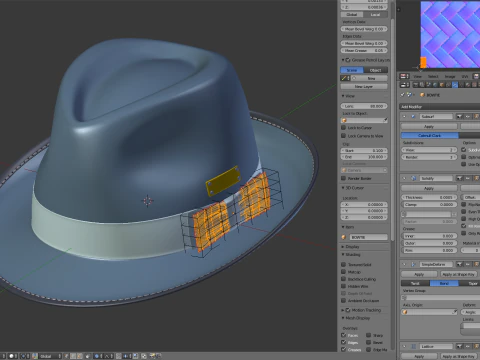Viewport: 480px width, 360px height.
Task: Collapse the Item panel
Action: pos(343,227)
